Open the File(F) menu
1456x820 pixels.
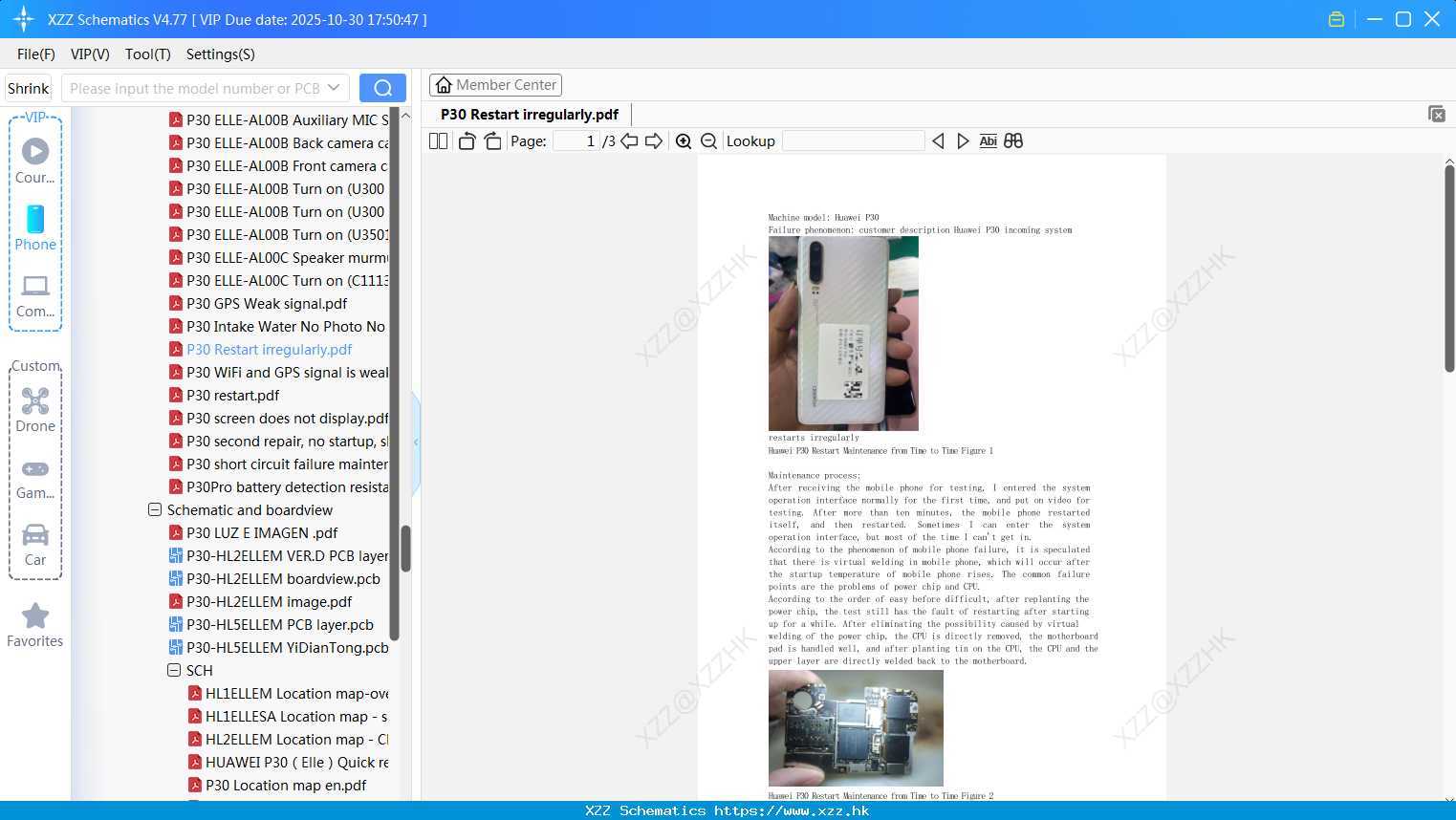[x=36, y=54]
